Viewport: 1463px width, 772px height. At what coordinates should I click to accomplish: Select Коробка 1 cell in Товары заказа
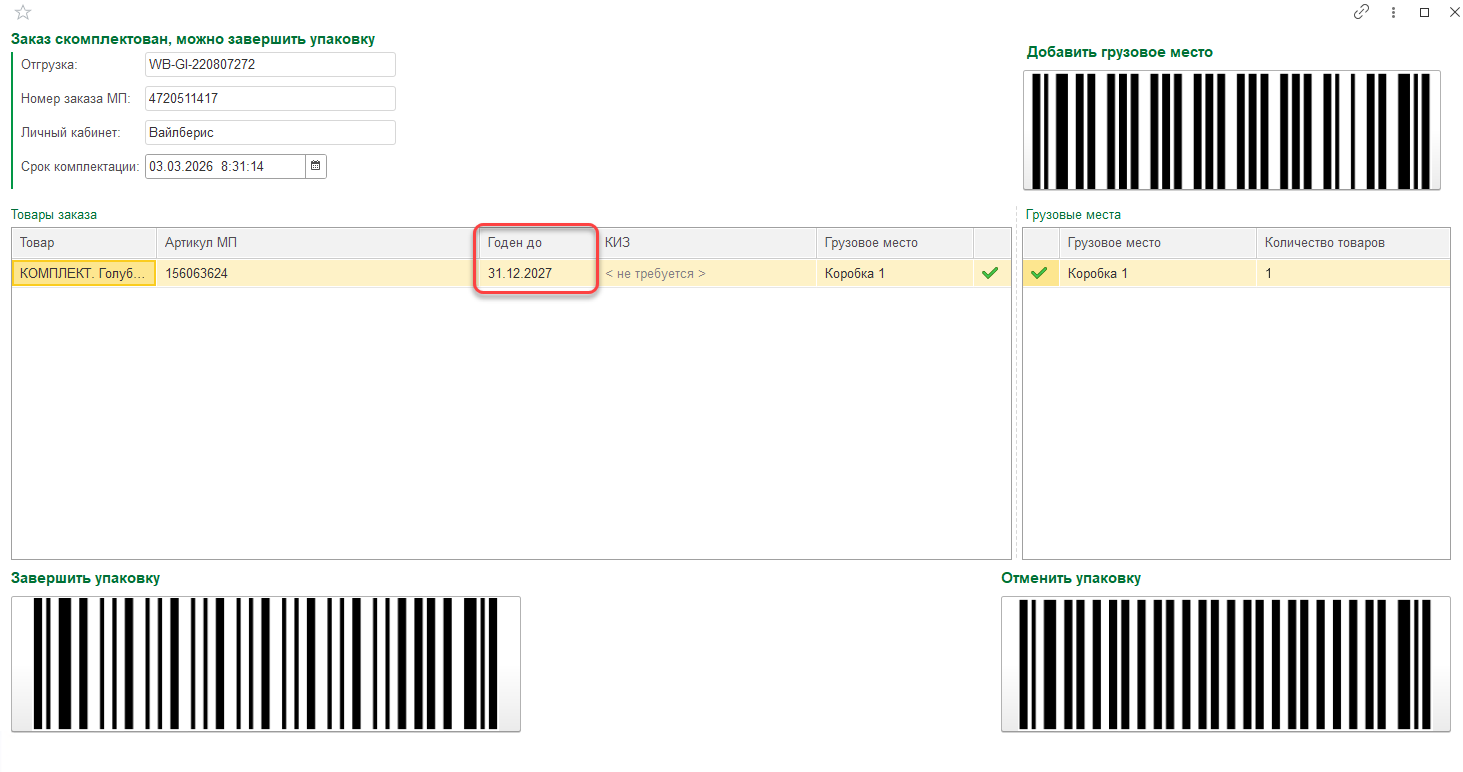click(895, 273)
